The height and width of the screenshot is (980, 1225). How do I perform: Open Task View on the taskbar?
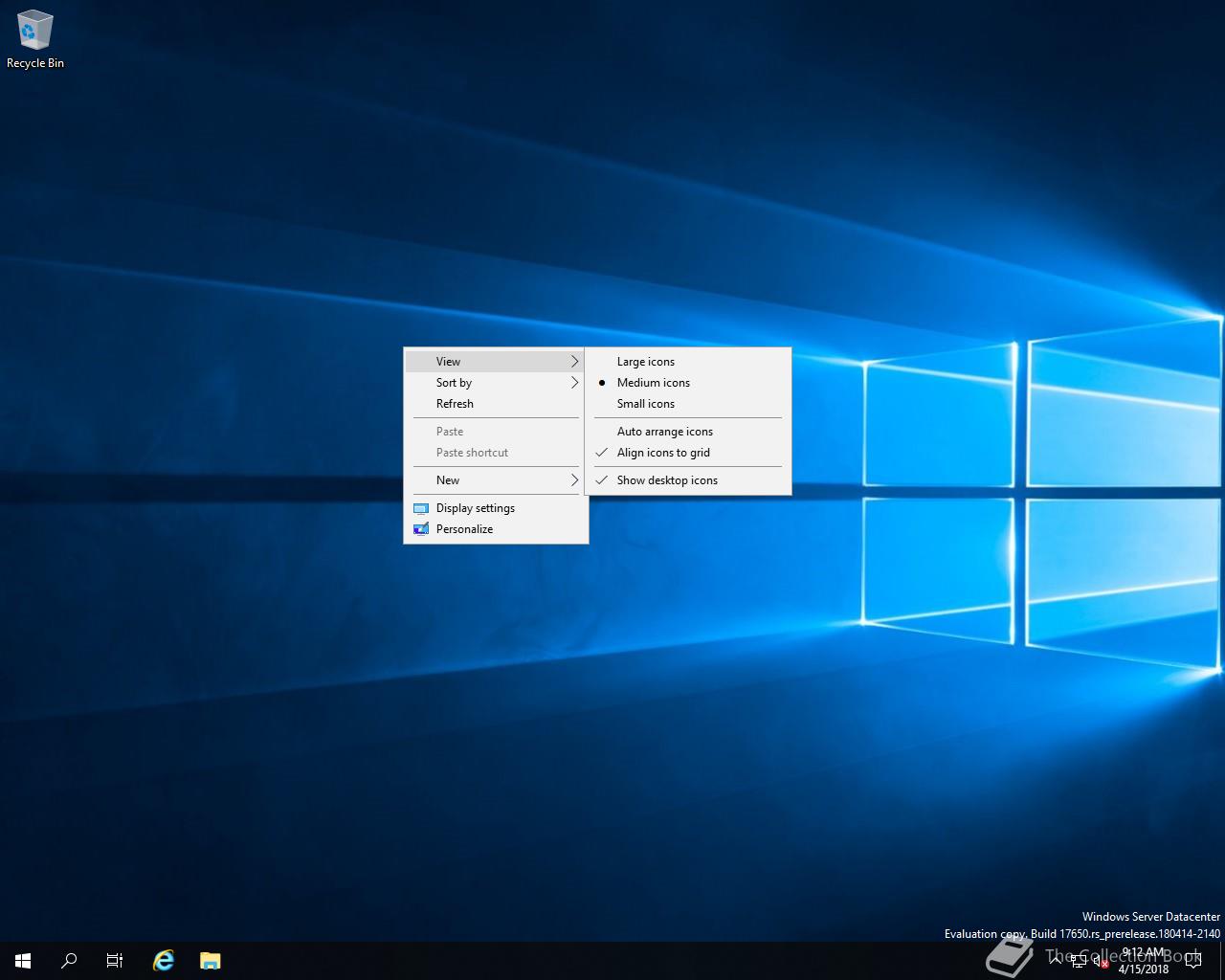(x=115, y=961)
